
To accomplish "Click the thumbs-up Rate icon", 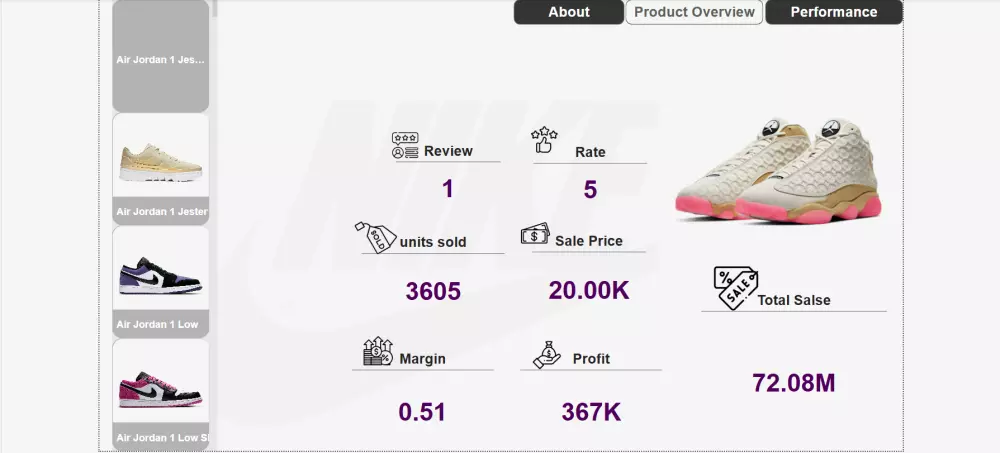I will pyautogui.click(x=544, y=140).
